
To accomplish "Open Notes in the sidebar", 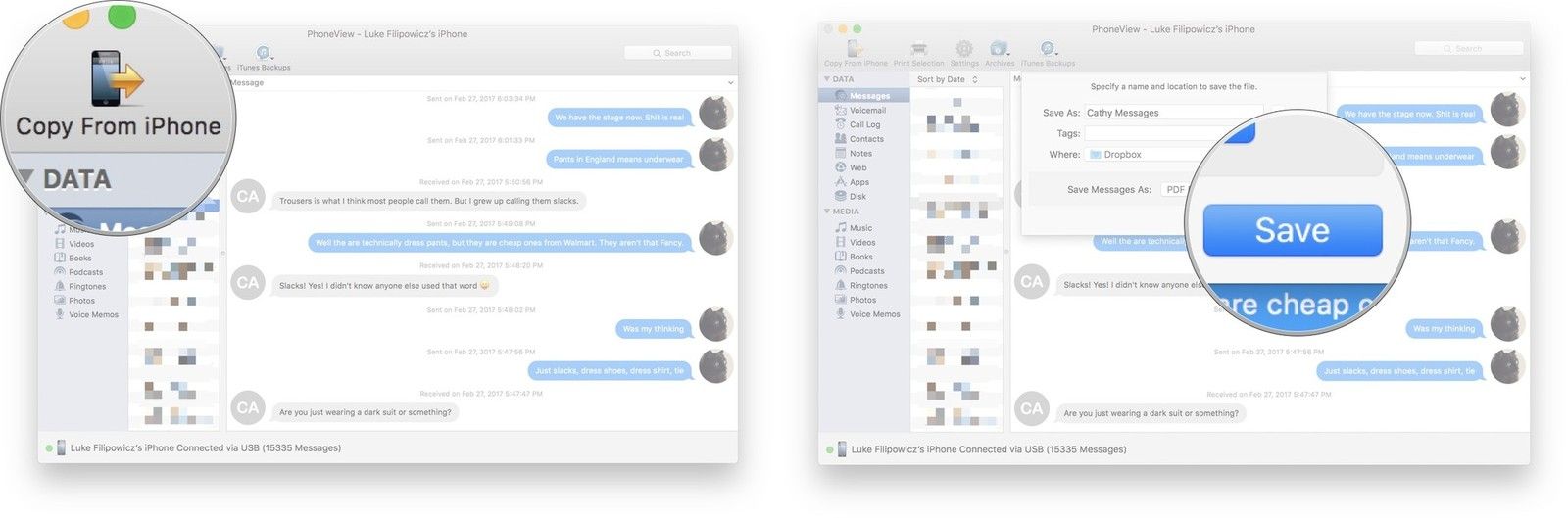I will (x=859, y=154).
